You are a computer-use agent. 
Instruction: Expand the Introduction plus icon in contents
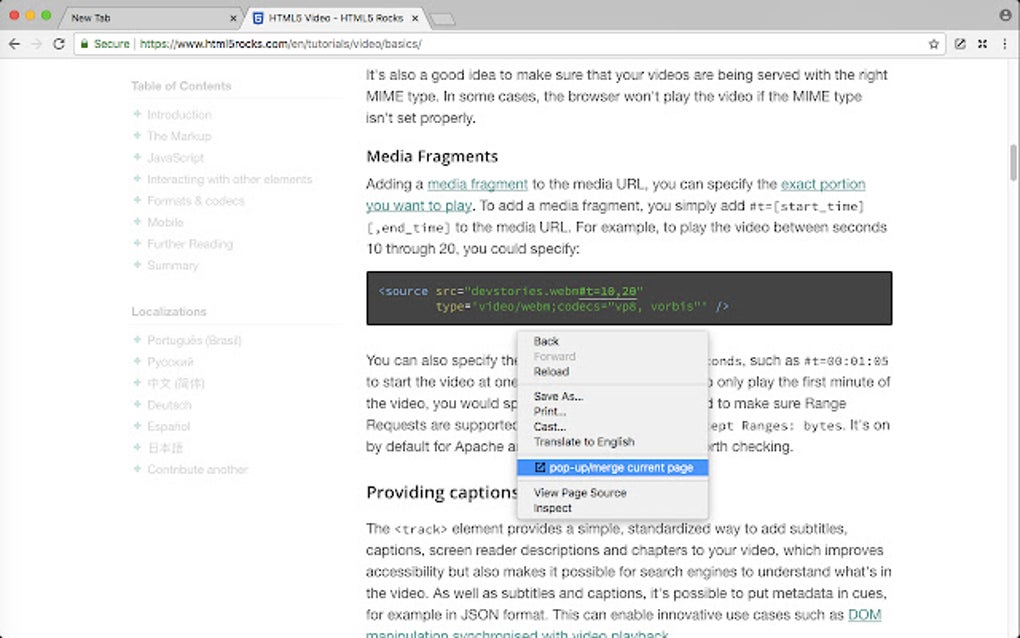(137, 114)
